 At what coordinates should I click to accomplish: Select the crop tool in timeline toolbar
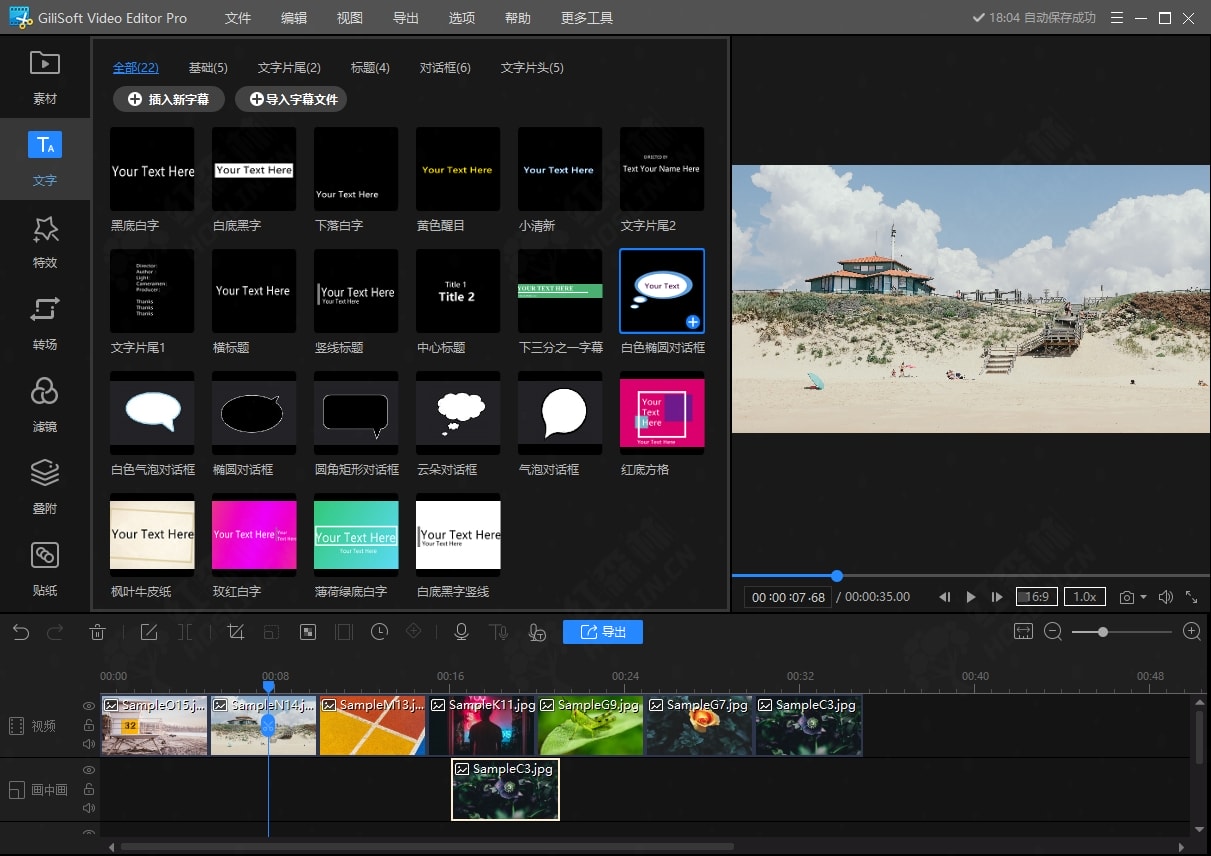pyautogui.click(x=236, y=632)
